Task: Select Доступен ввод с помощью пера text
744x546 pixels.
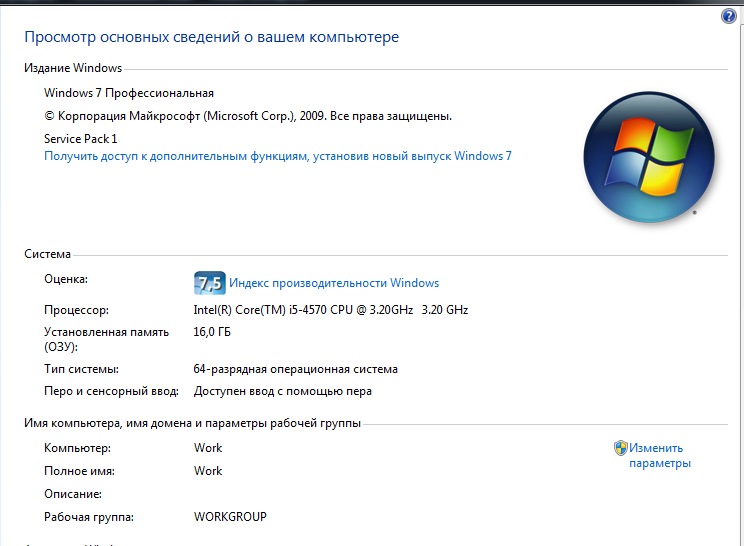Action: 283,391
